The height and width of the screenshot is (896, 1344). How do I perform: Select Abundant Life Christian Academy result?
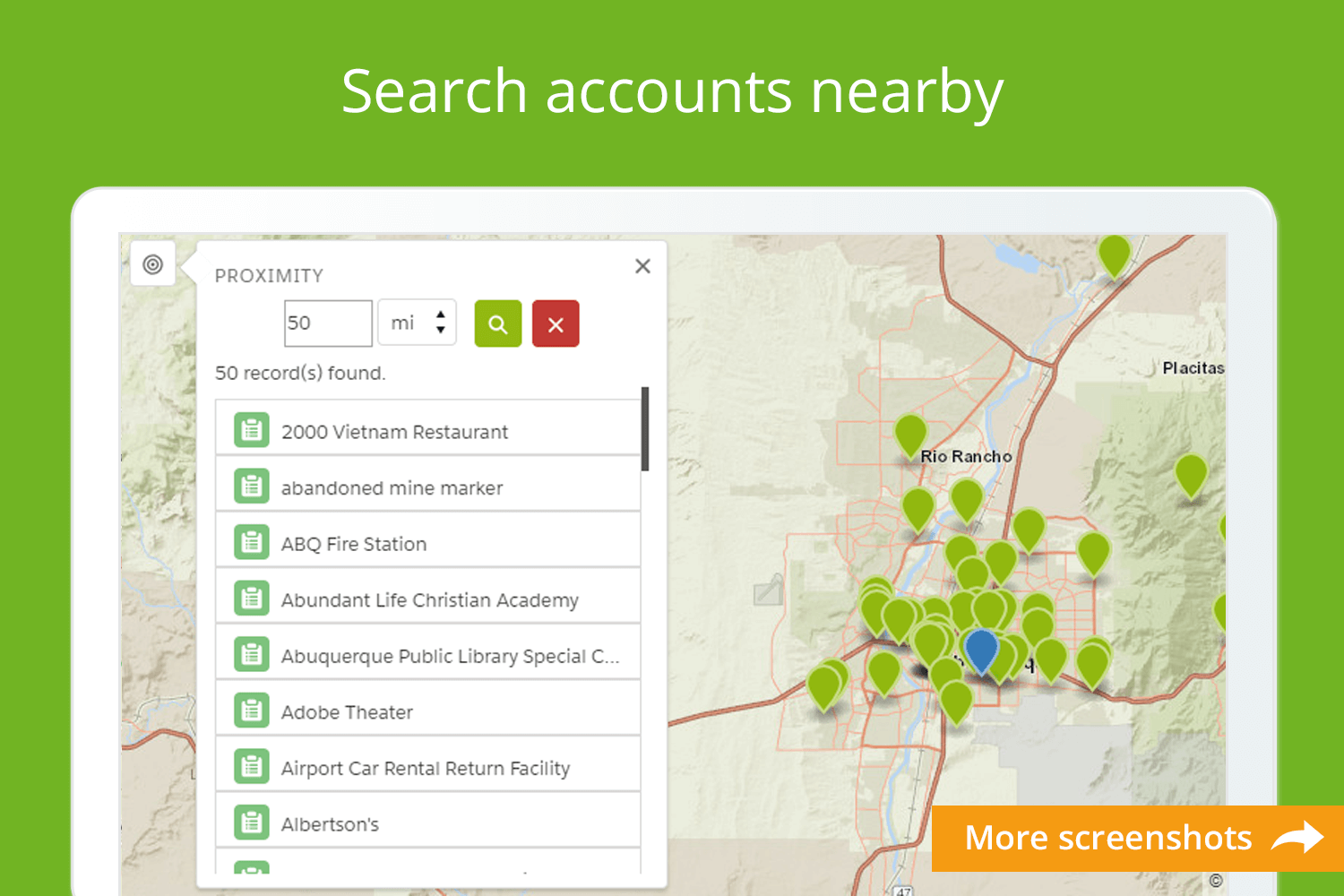[x=428, y=599]
